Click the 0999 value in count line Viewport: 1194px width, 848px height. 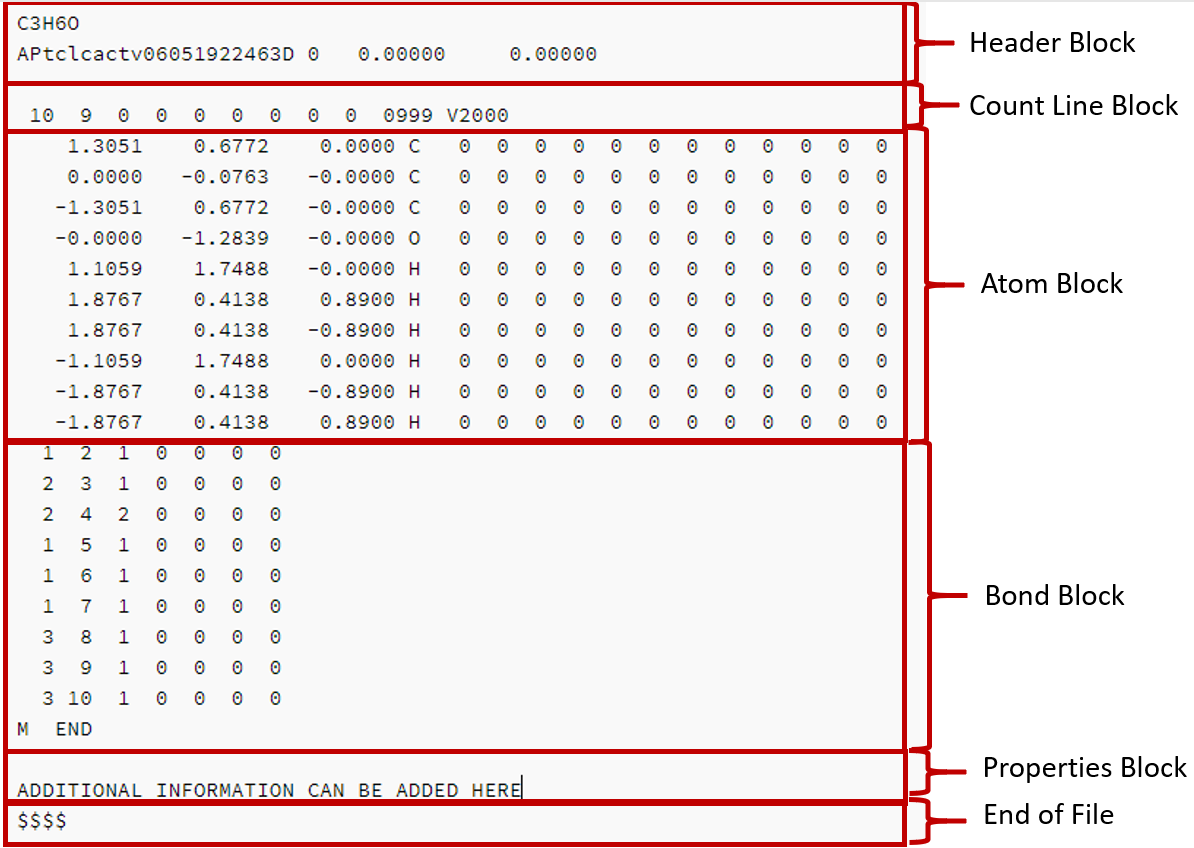[407, 116]
